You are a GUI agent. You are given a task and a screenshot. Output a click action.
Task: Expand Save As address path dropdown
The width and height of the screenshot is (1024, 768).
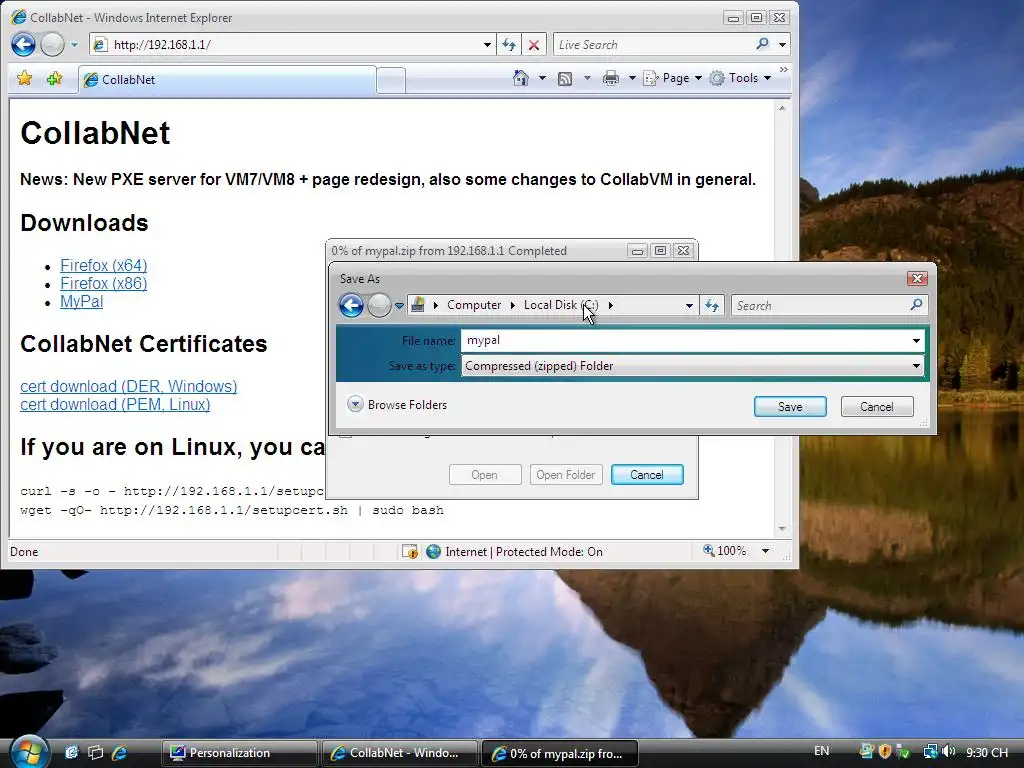(x=689, y=306)
